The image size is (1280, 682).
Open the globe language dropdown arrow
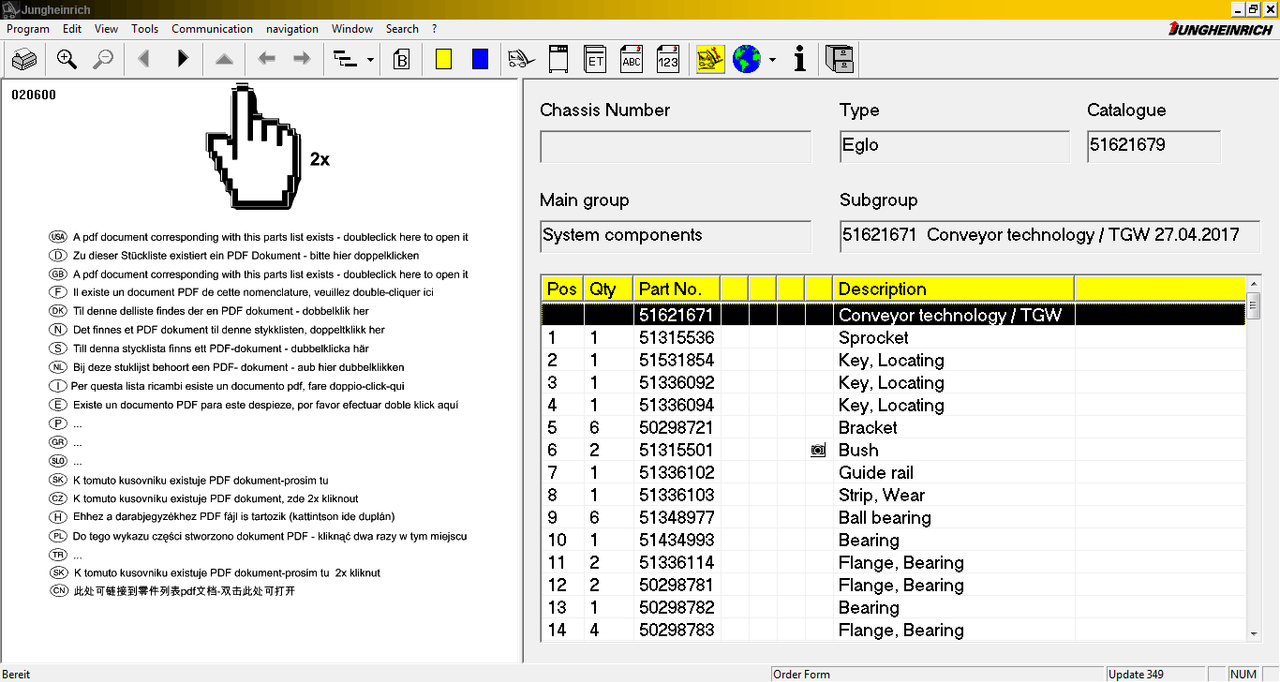coord(772,60)
